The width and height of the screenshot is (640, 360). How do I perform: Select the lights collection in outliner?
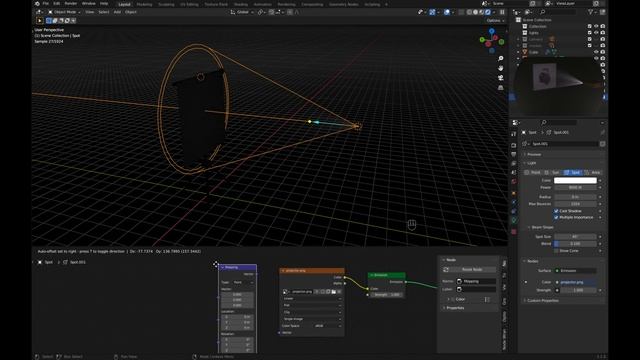pyautogui.click(x=533, y=33)
